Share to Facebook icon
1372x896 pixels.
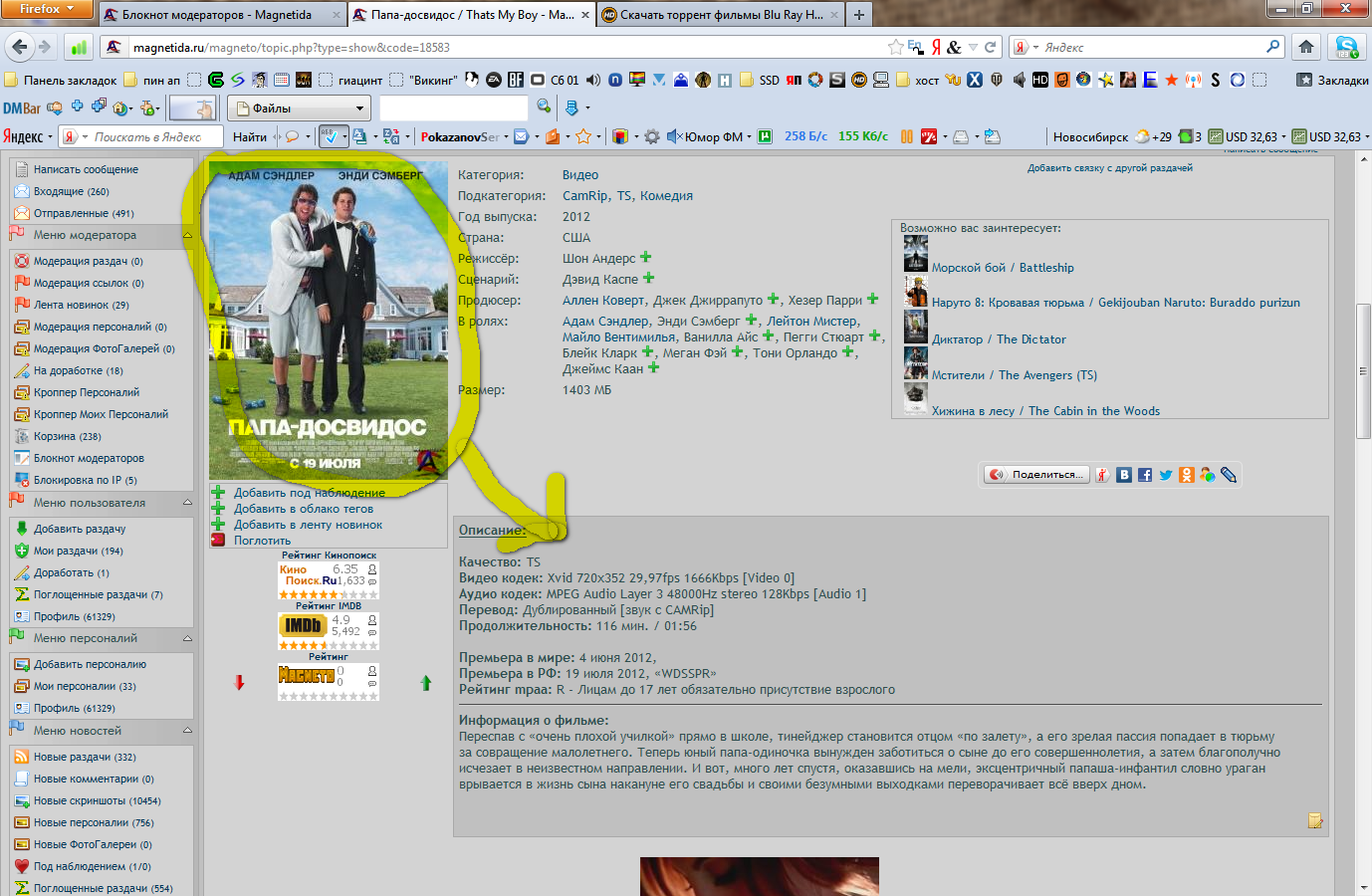1145,475
